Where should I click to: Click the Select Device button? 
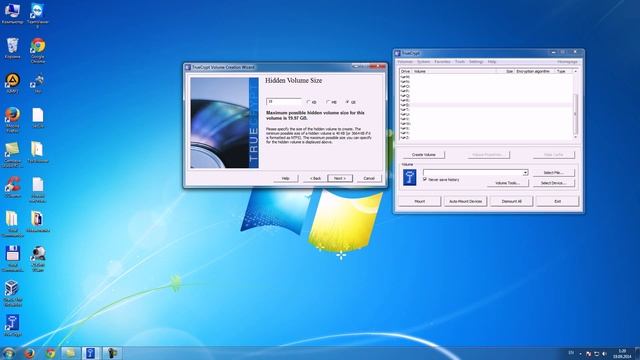coord(553,183)
